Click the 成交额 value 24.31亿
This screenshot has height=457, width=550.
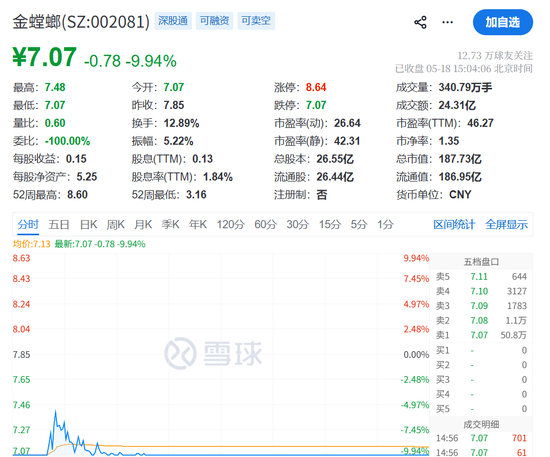(457, 105)
